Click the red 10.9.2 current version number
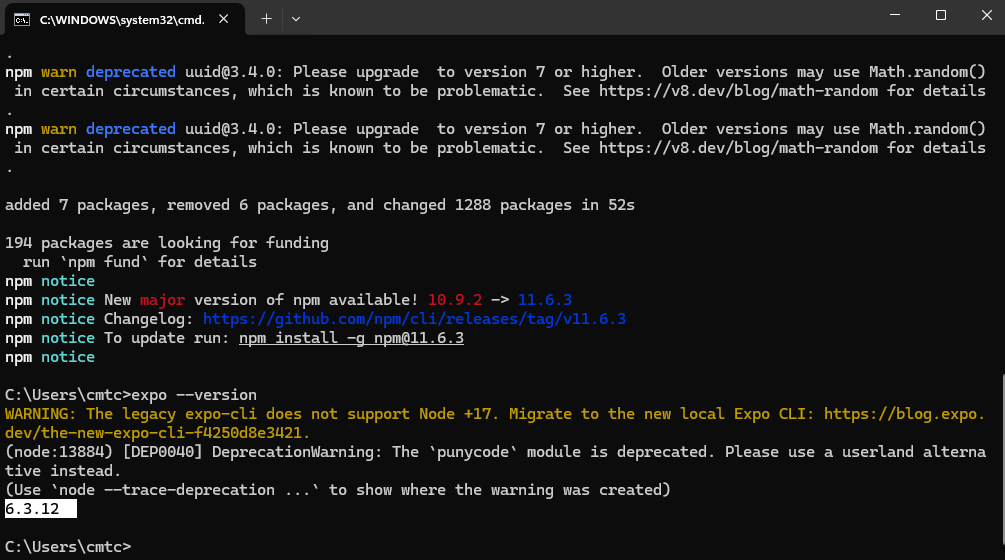 (454, 300)
